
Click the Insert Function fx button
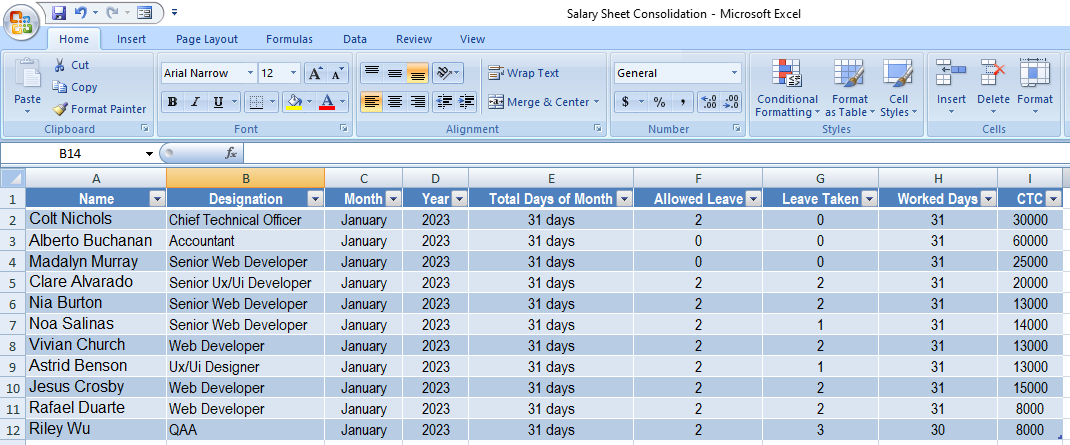coord(231,154)
